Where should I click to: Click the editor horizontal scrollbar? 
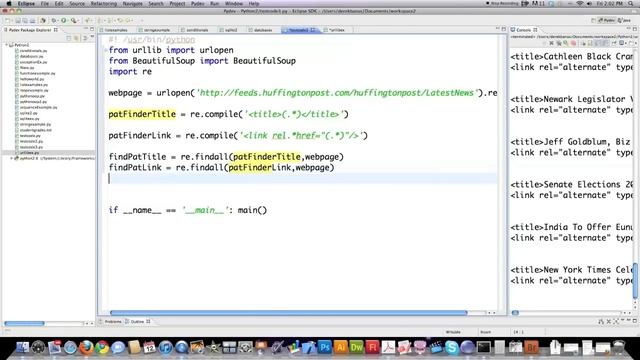289,313
